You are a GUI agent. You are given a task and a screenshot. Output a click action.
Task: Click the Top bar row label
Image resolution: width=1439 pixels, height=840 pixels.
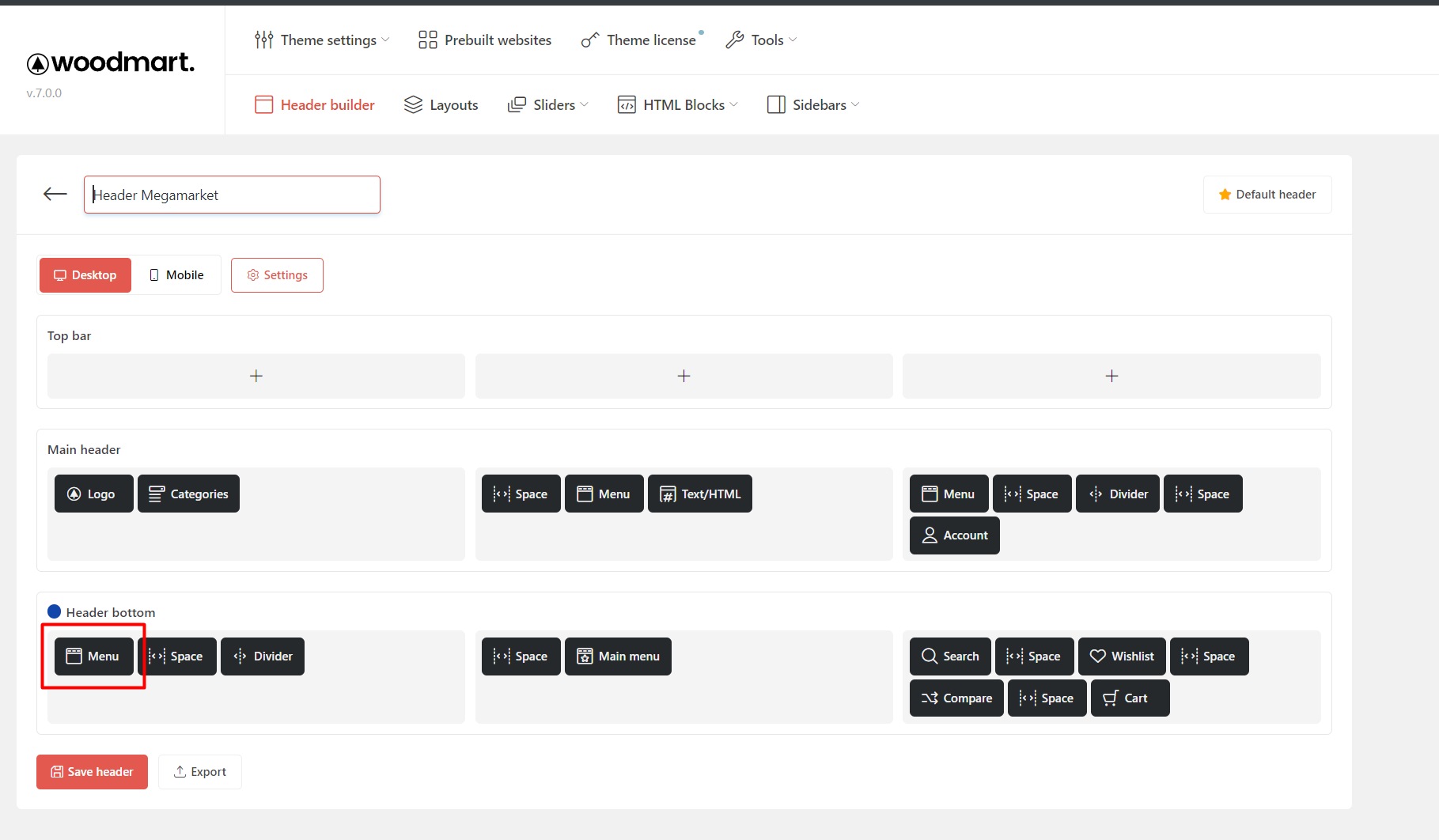pos(69,335)
